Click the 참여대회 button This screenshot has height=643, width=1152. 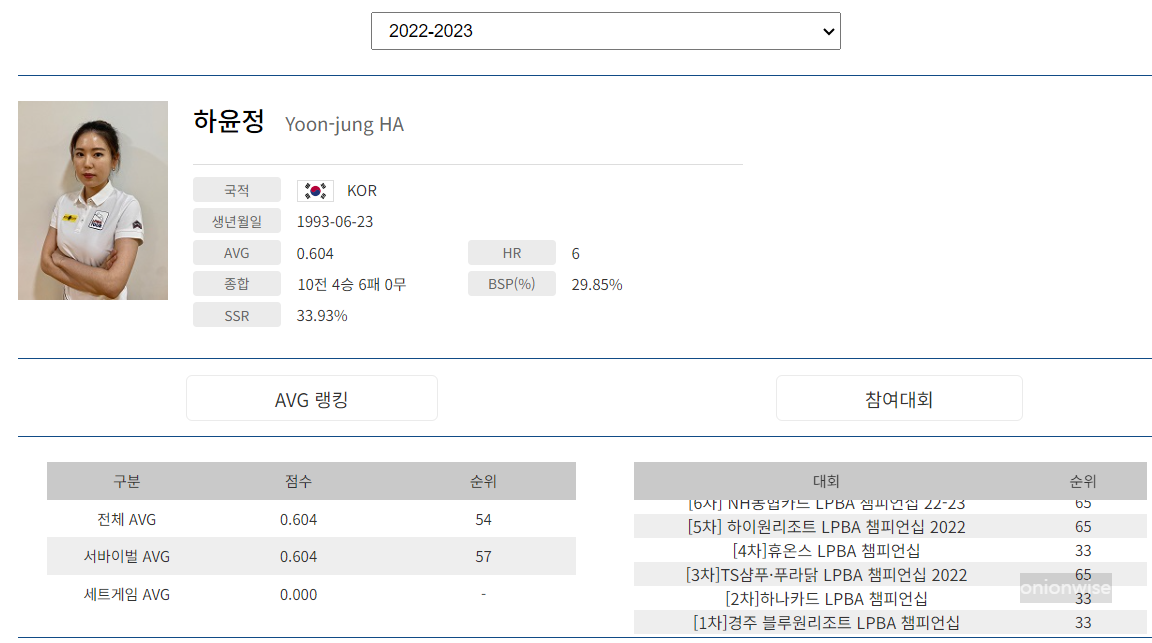898,398
